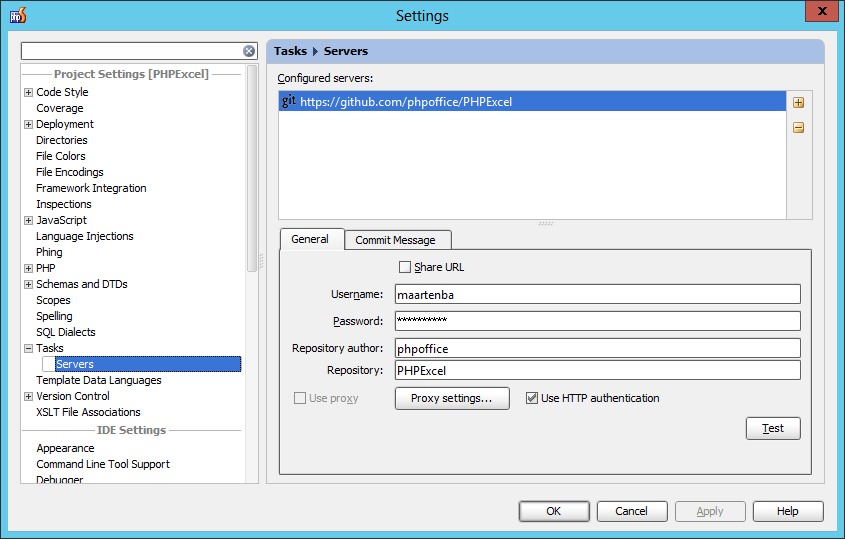Click the Username field
The height and width of the screenshot is (539, 845).
(598, 294)
